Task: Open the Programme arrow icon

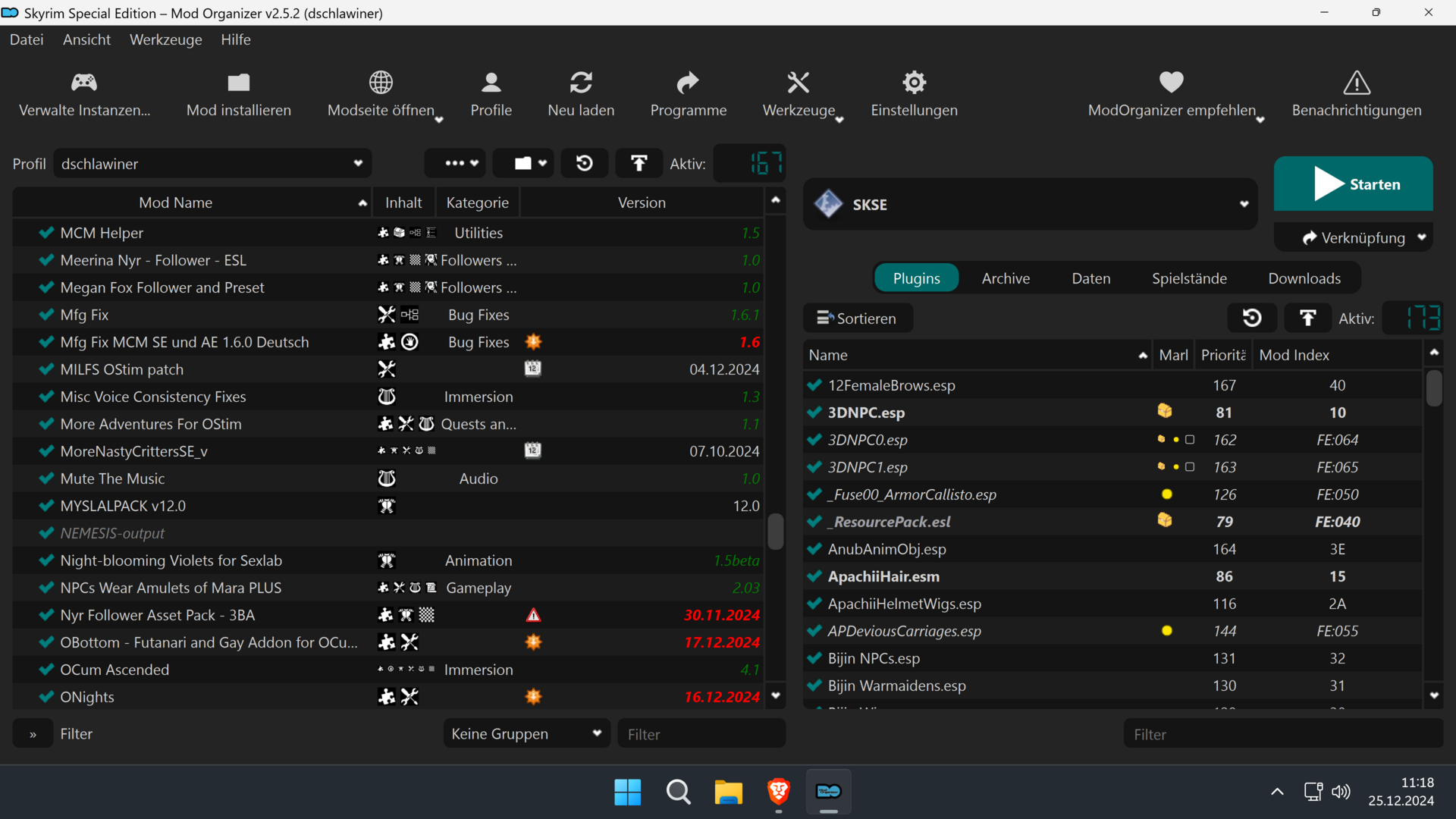Action: 688,82
